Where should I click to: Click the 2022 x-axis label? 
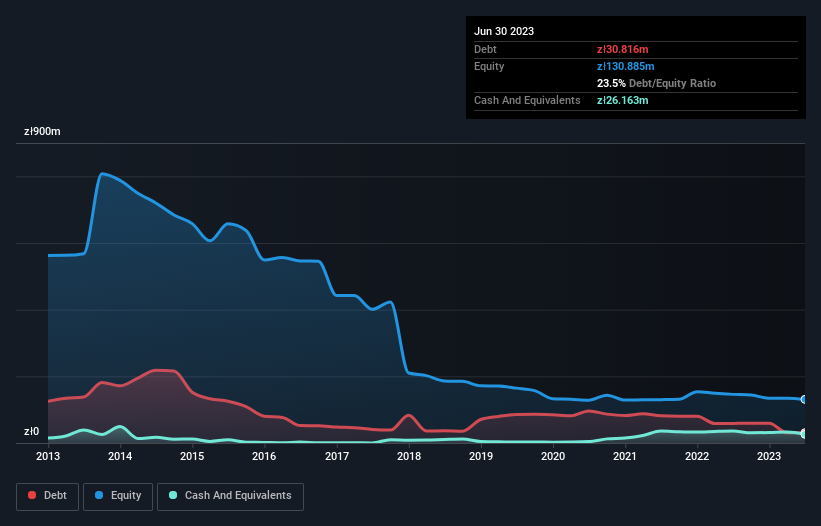(697, 456)
